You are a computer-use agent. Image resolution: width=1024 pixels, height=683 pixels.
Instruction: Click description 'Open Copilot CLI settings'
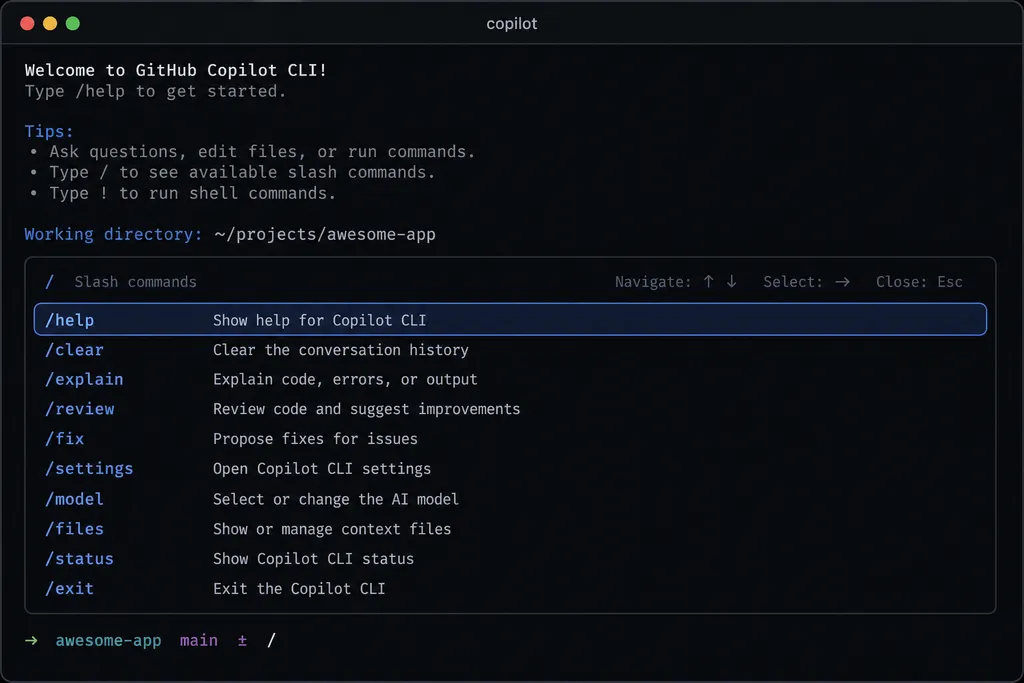(322, 469)
